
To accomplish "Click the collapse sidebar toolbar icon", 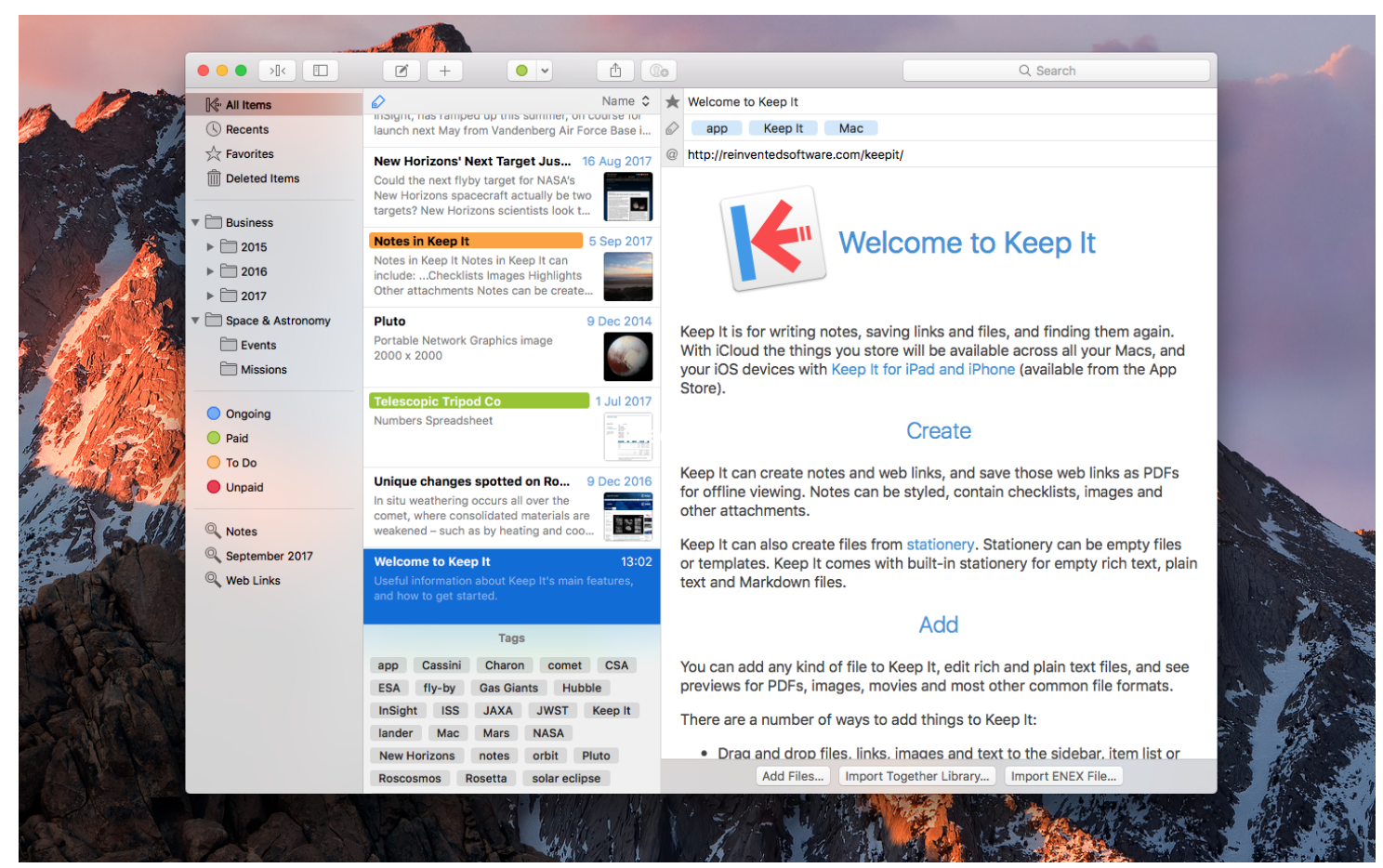I will pyautogui.click(x=277, y=71).
